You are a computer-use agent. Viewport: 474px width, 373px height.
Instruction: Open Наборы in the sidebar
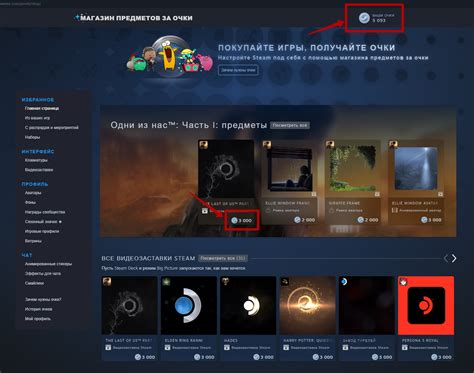tap(32, 137)
